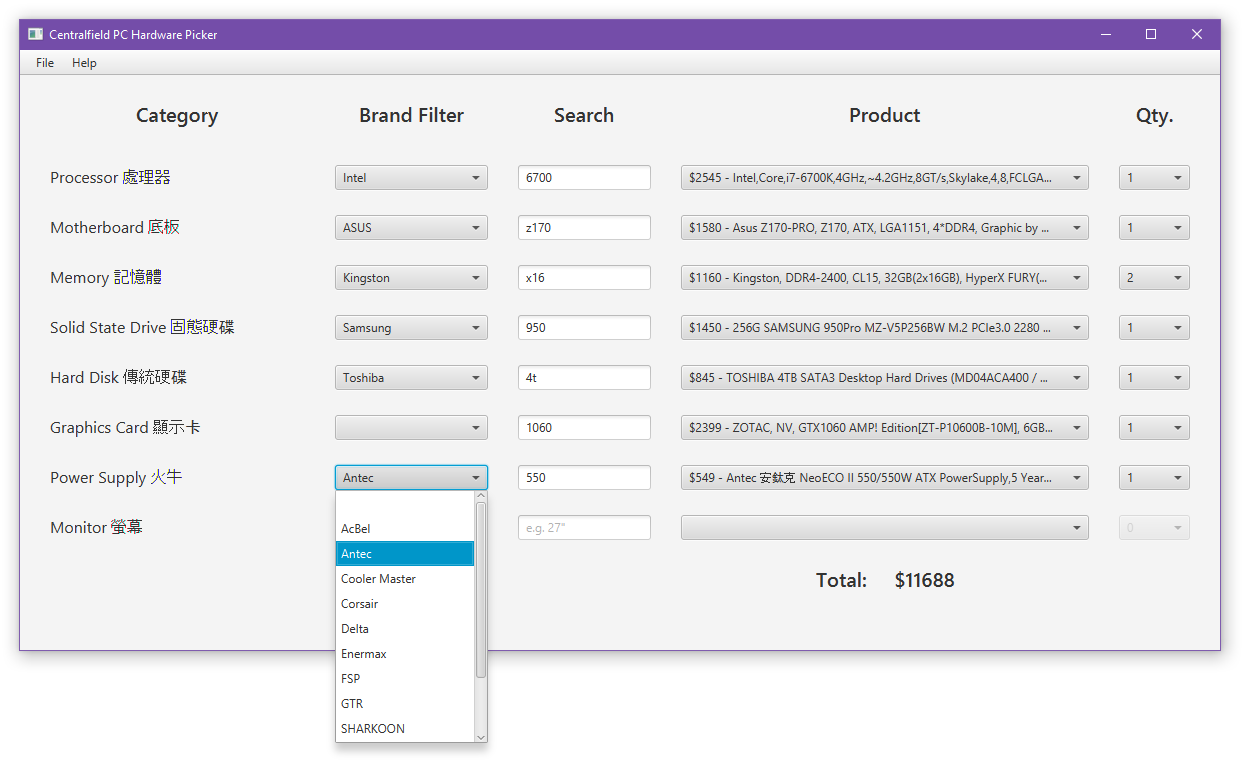The image size is (1245, 764).
Task: Click the brand list scroll down arrow
Action: click(x=481, y=737)
